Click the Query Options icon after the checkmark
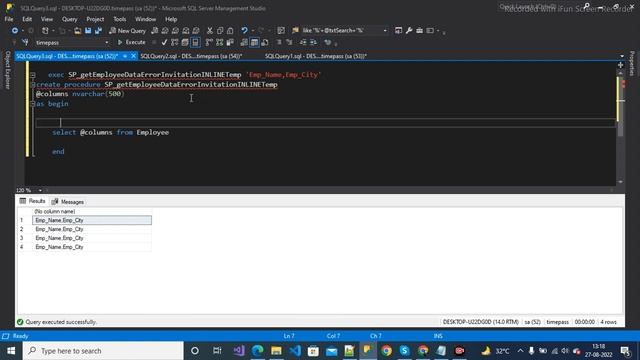The height and width of the screenshot is (360, 640). tap(185, 42)
